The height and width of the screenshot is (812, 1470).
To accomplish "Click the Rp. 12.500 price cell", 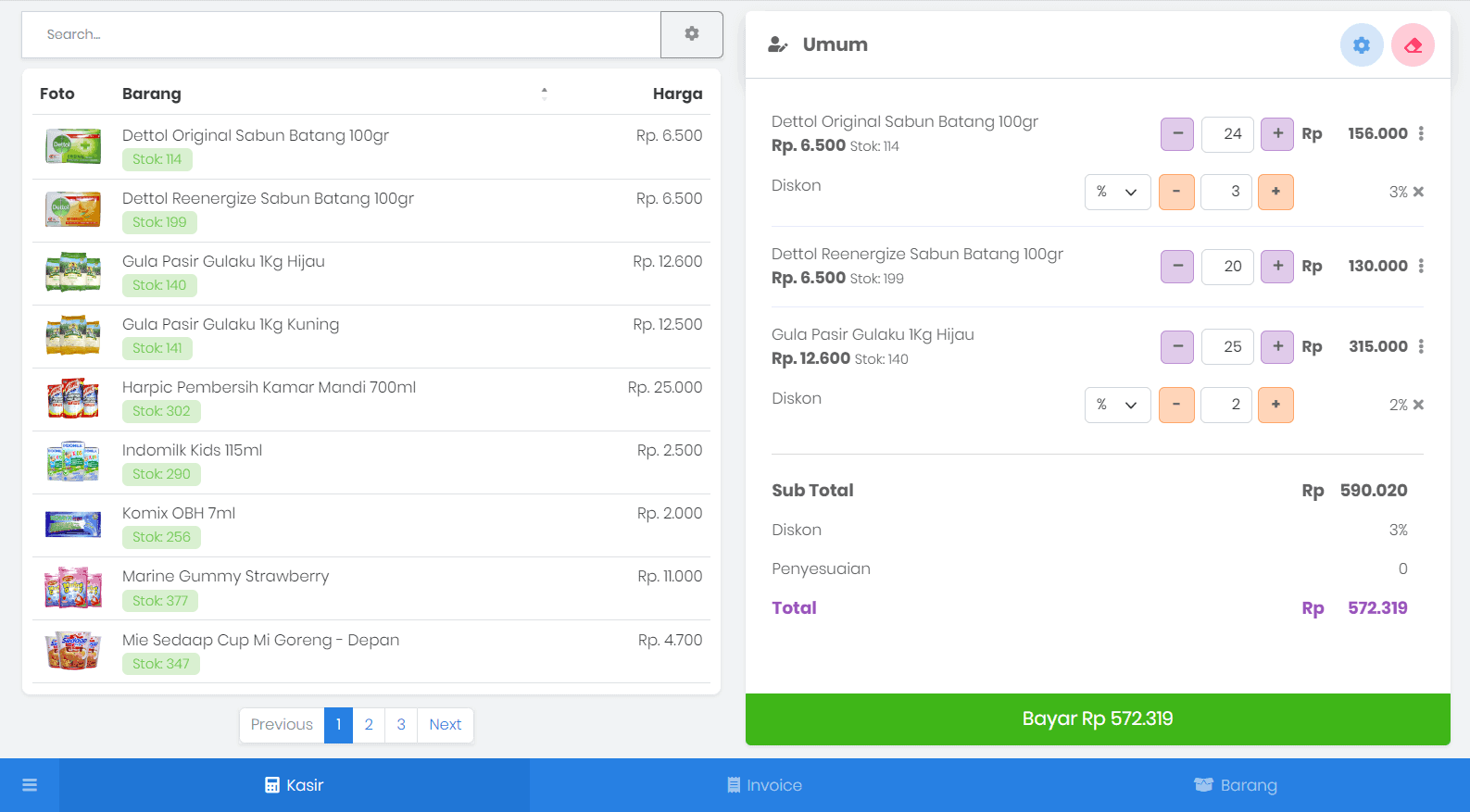I will coord(667,324).
